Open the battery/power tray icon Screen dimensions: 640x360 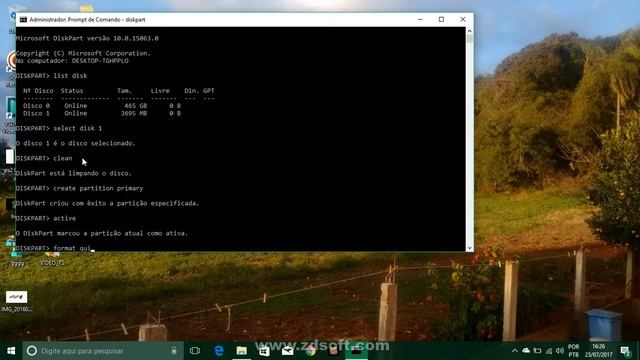[538, 351]
